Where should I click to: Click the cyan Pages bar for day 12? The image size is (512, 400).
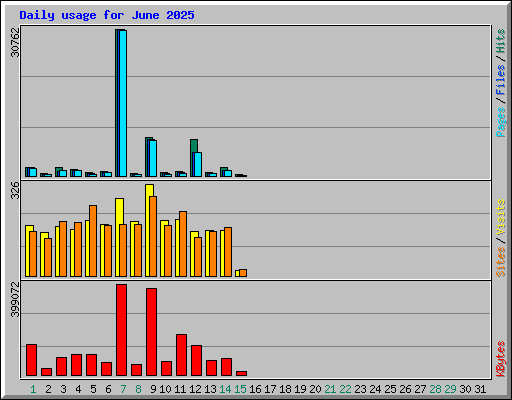click(x=198, y=165)
